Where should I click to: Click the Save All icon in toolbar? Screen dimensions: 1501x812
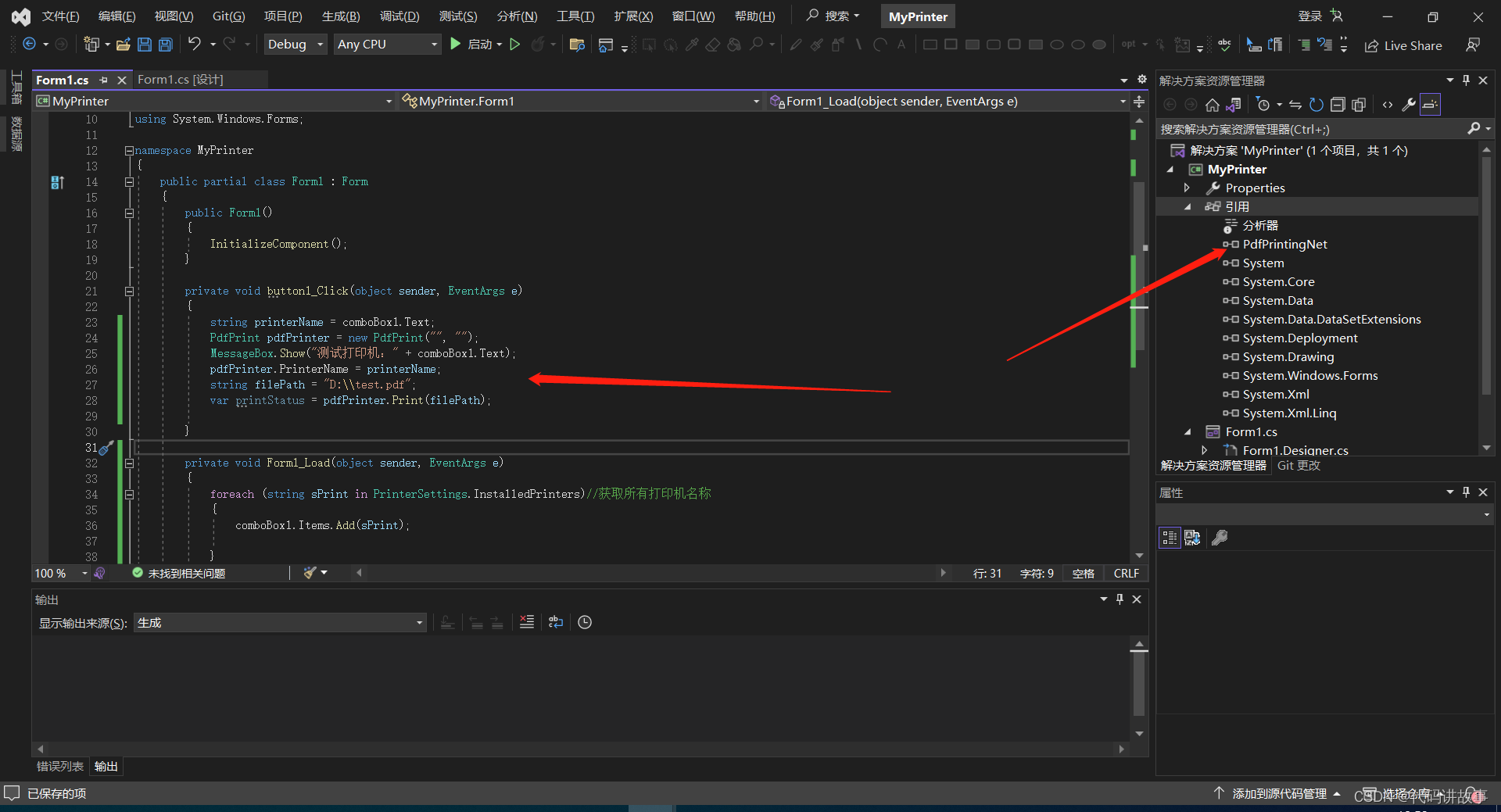pyautogui.click(x=166, y=45)
